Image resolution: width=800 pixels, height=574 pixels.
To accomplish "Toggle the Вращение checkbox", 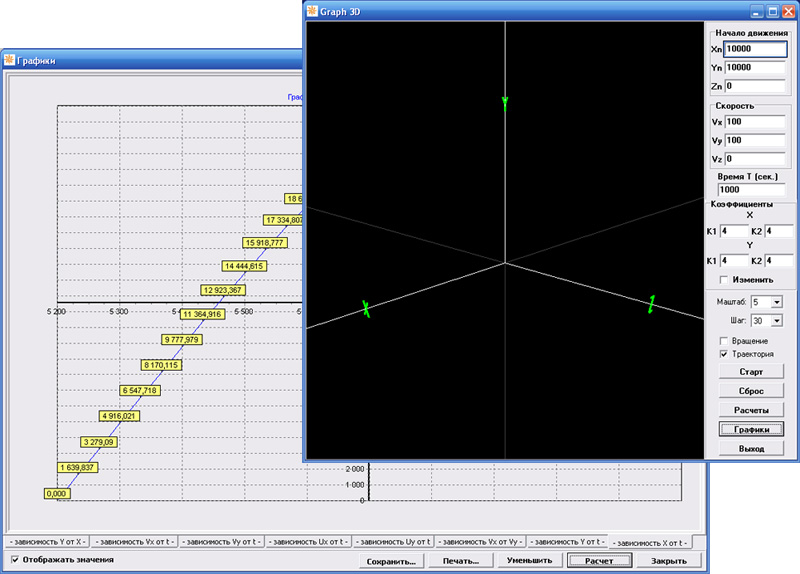I will point(724,341).
